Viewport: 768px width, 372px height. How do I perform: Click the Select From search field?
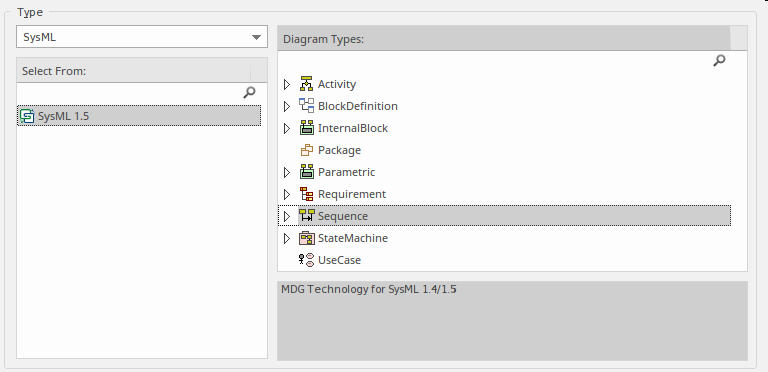130,93
